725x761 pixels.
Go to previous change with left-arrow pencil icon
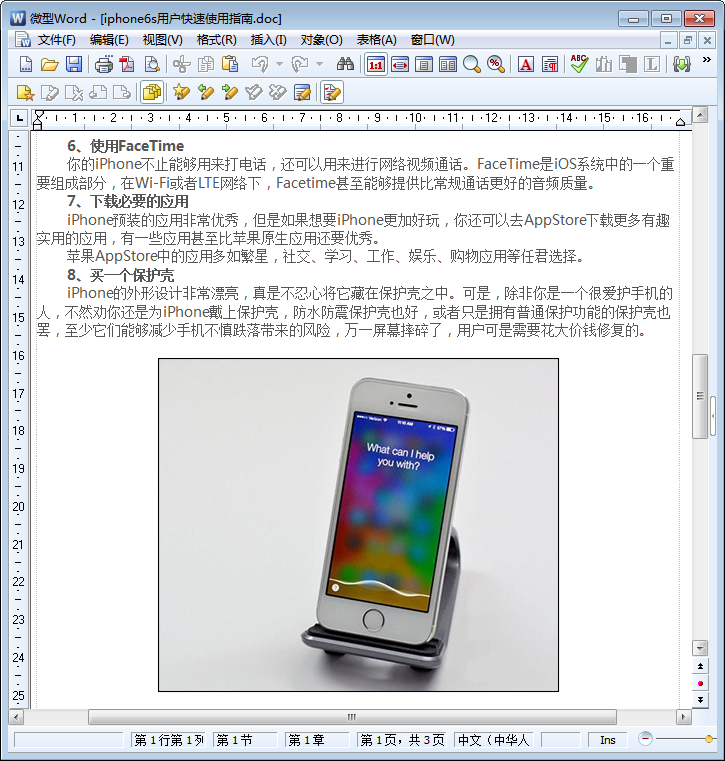pyautogui.click(x=206, y=92)
